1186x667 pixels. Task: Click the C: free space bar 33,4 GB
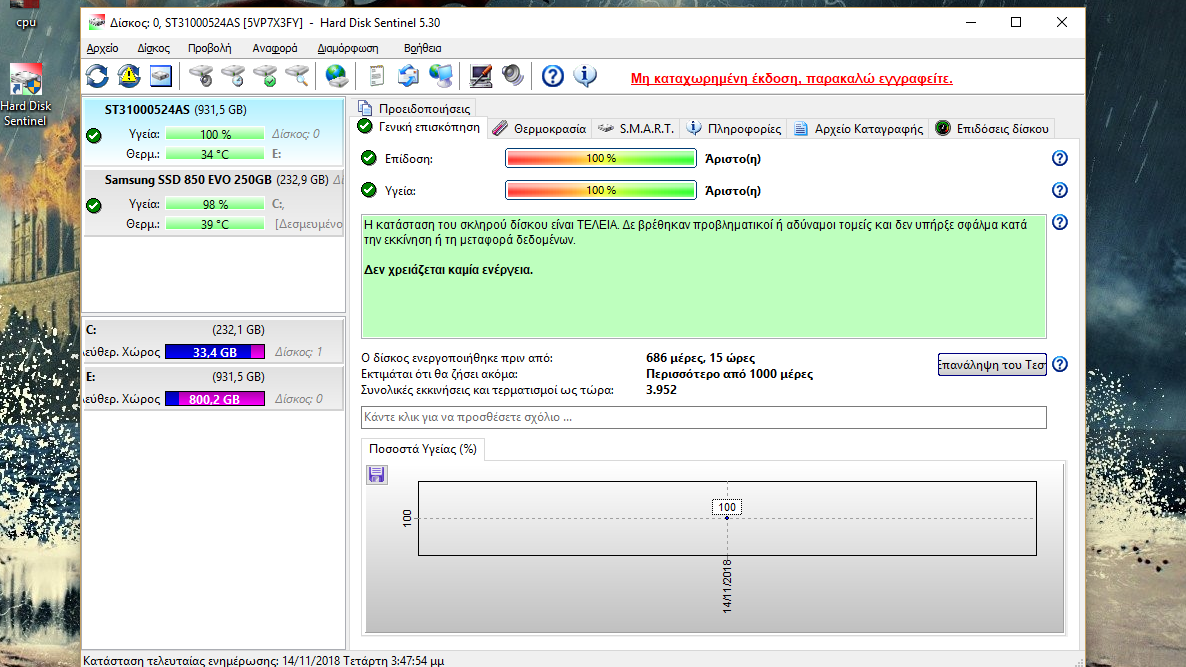pos(215,352)
